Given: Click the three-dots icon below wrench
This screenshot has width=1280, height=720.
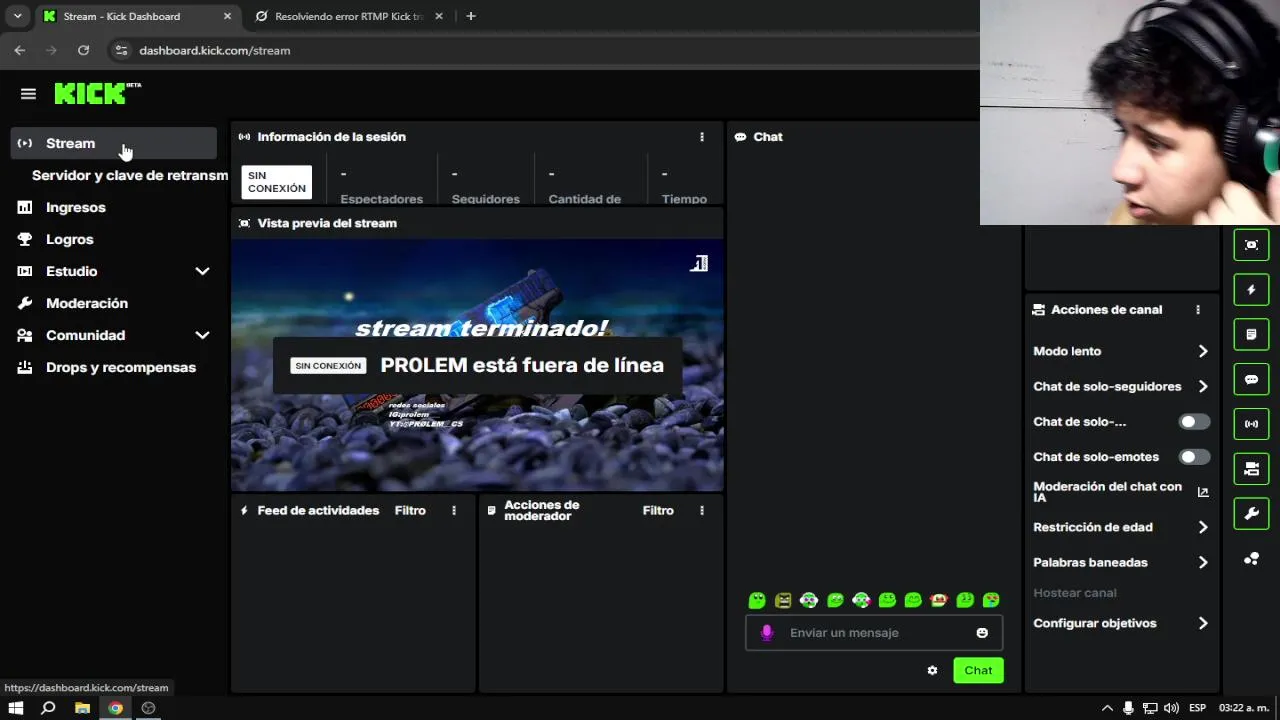Looking at the screenshot, I should pos(1251,558).
